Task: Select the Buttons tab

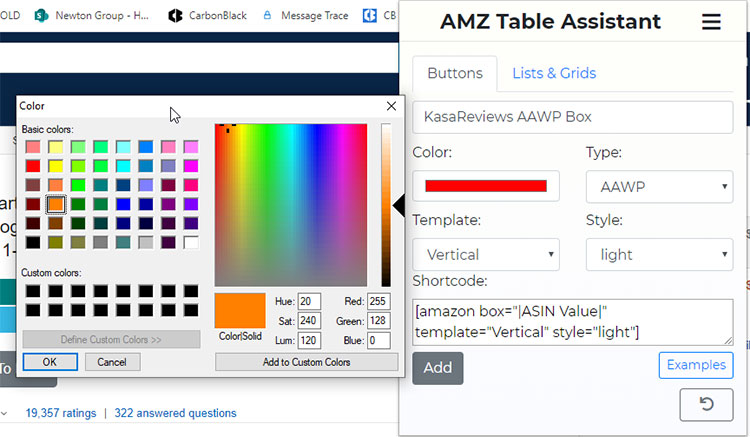Action: 455,73
